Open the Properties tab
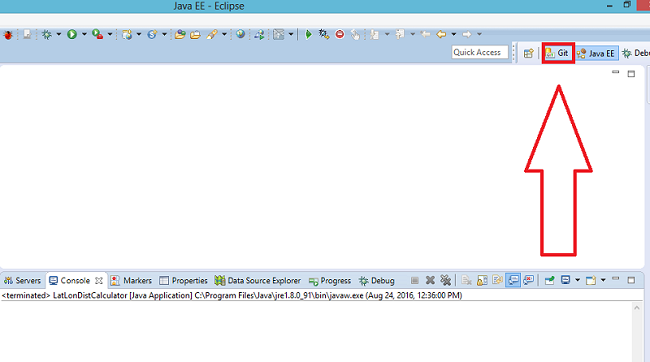The image size is (650, 362). pyautogui.click(x=183, y=281)
